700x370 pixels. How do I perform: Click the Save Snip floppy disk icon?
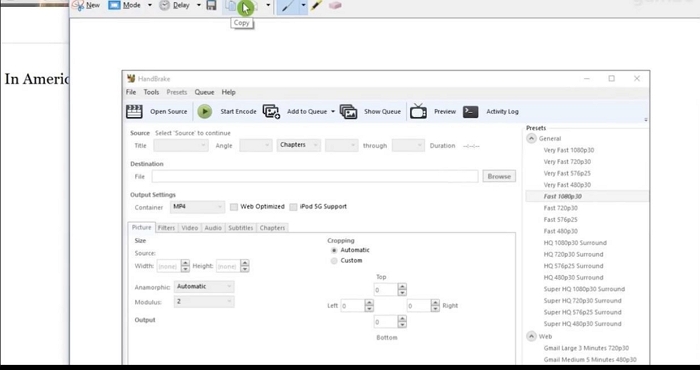(x=211, y=5)
